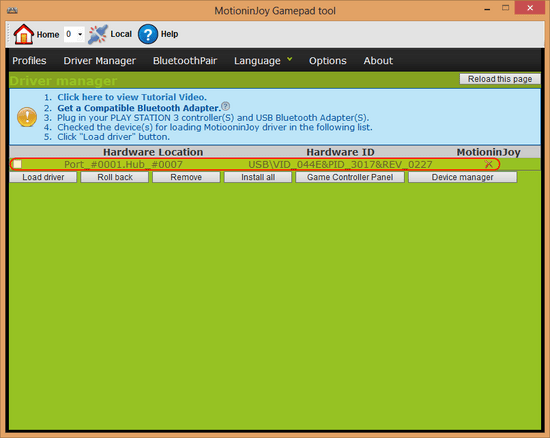Screen dimensions: 550x438
Task: Switch to the BluetoothPair tab
Action: [185, 61]
